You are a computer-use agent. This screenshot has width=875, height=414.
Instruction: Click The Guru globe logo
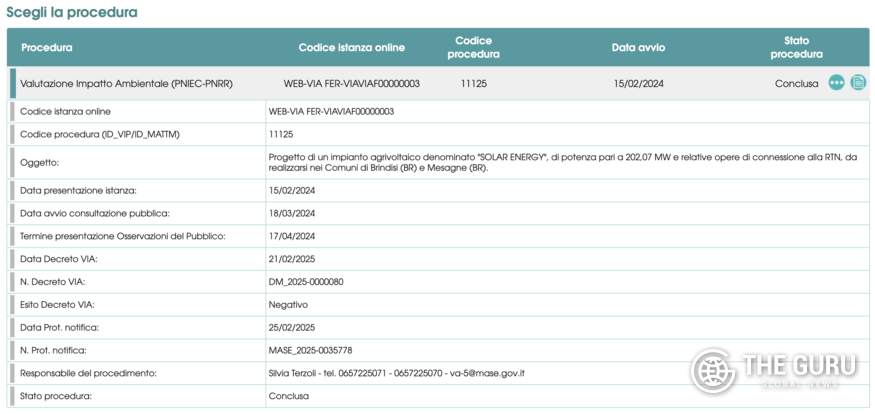click(713, 371)
